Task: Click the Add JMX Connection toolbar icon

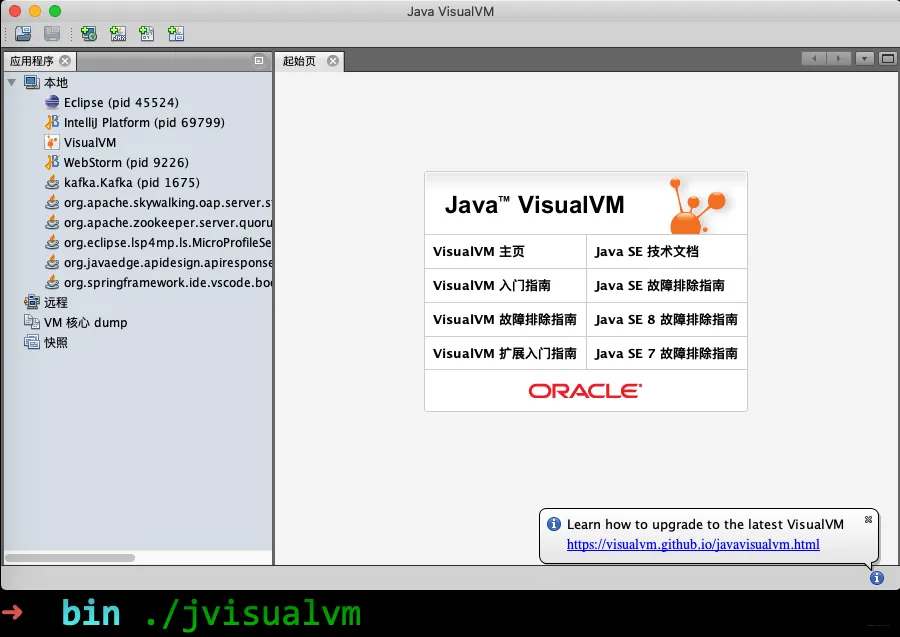Action: click(118, 34)
